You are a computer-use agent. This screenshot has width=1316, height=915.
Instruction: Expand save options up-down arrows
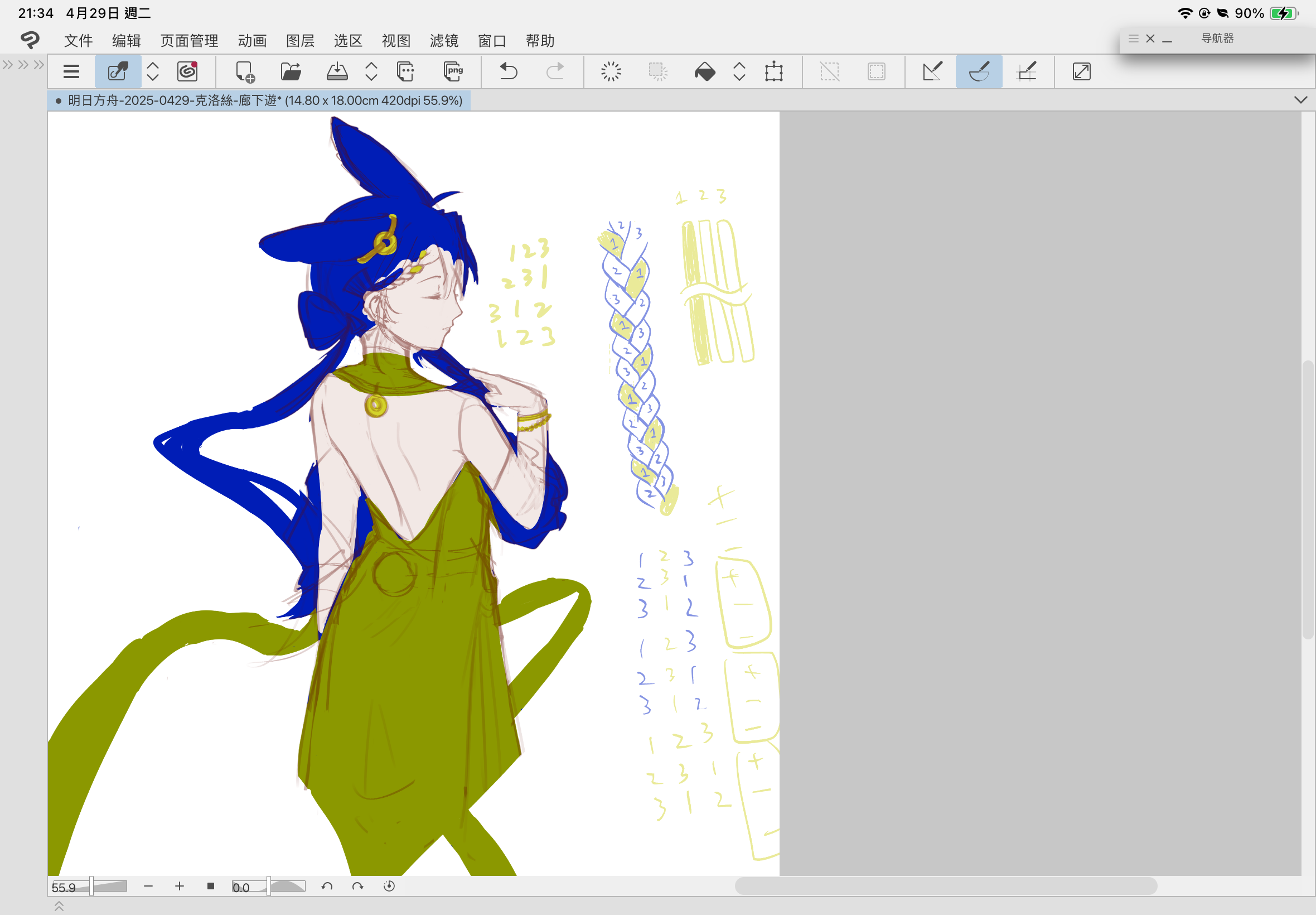coord(371,71)
